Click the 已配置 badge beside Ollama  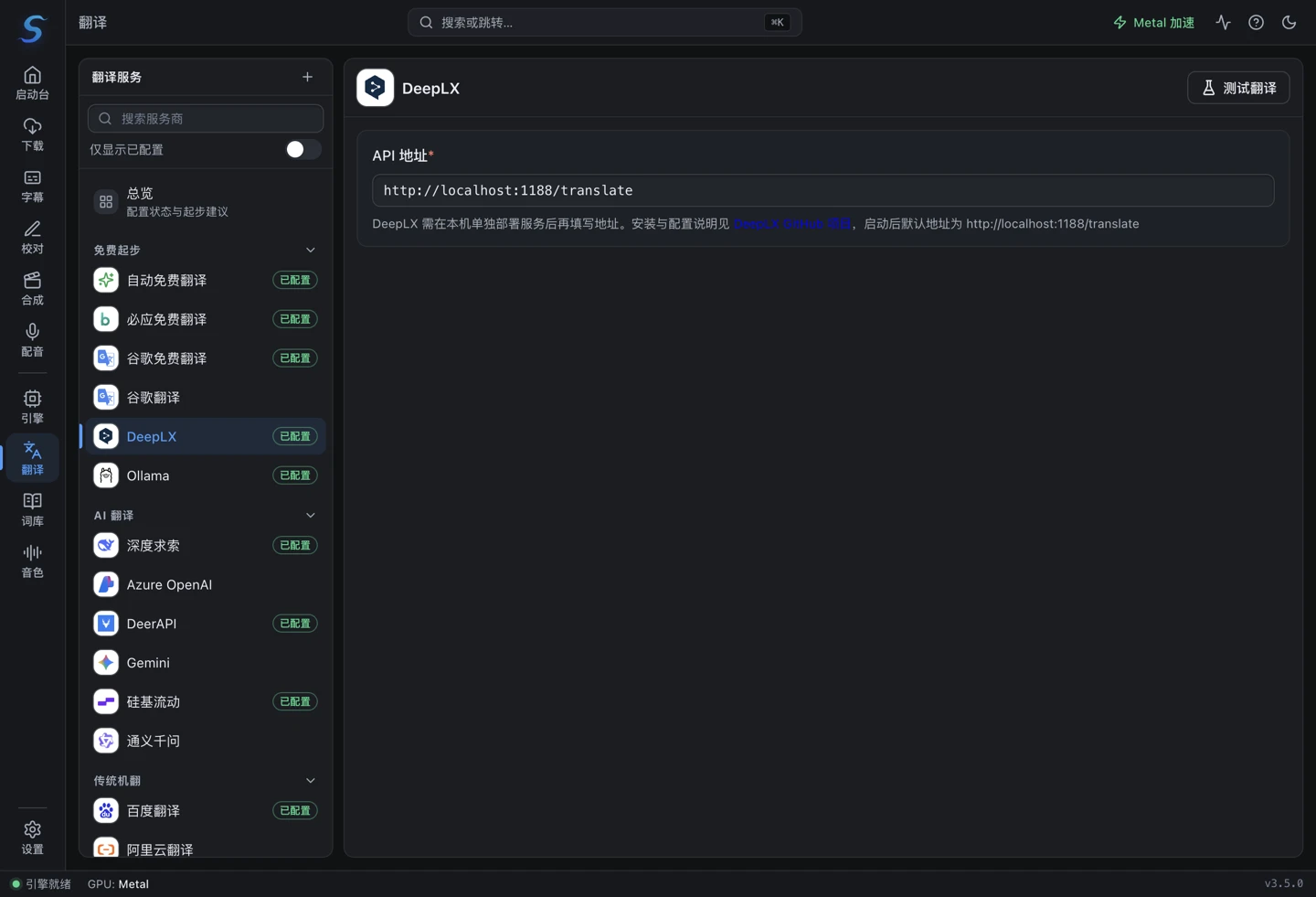295,475
